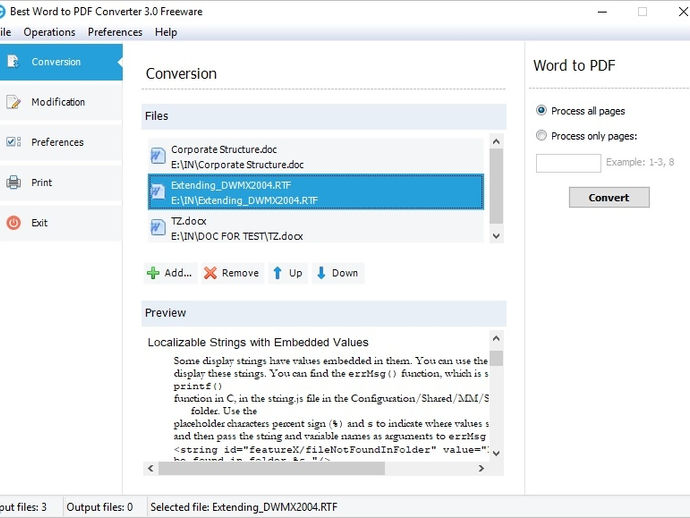
Task: Click the Conversion document icon
Action: pos(13,62)
